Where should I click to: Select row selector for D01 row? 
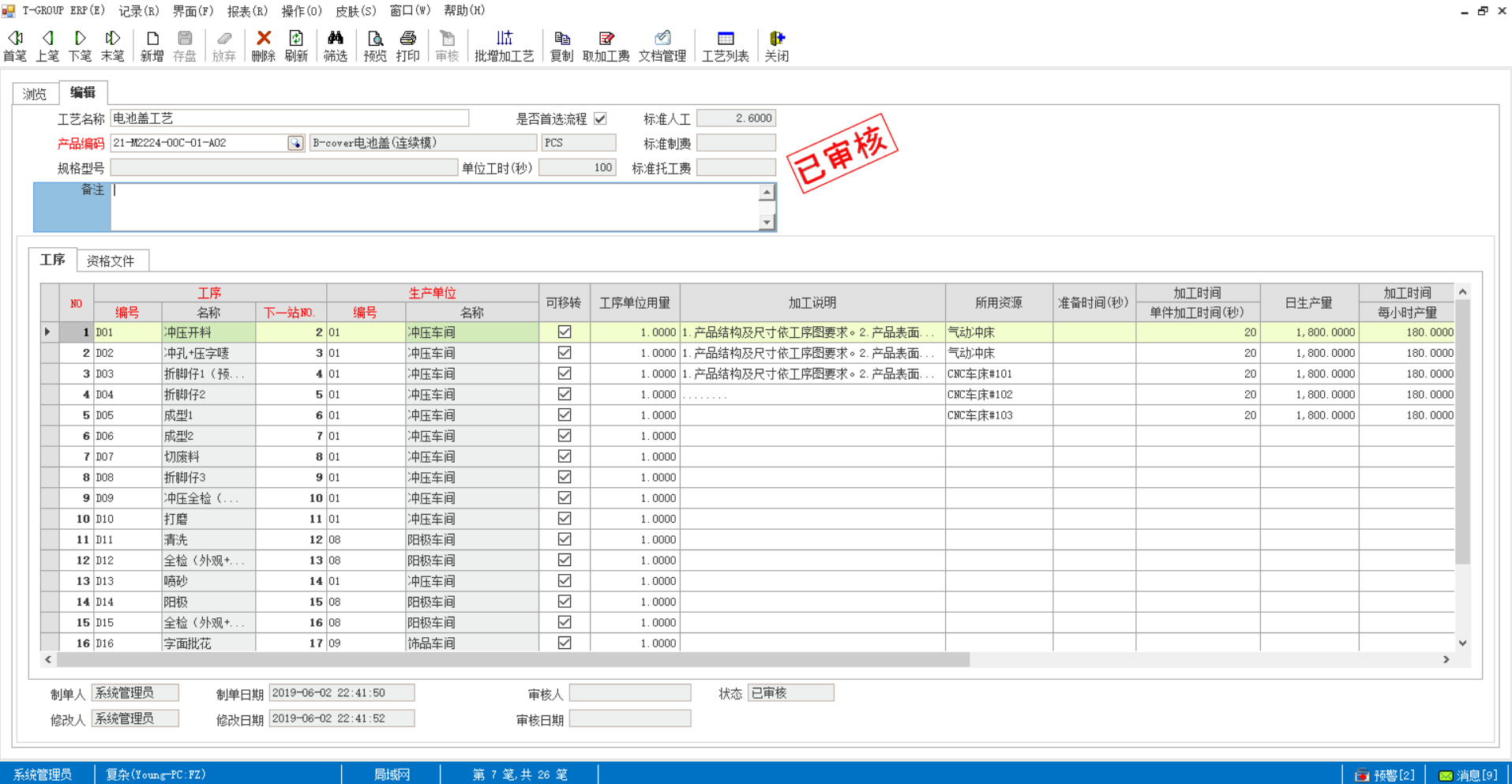[x=49, y=332]
